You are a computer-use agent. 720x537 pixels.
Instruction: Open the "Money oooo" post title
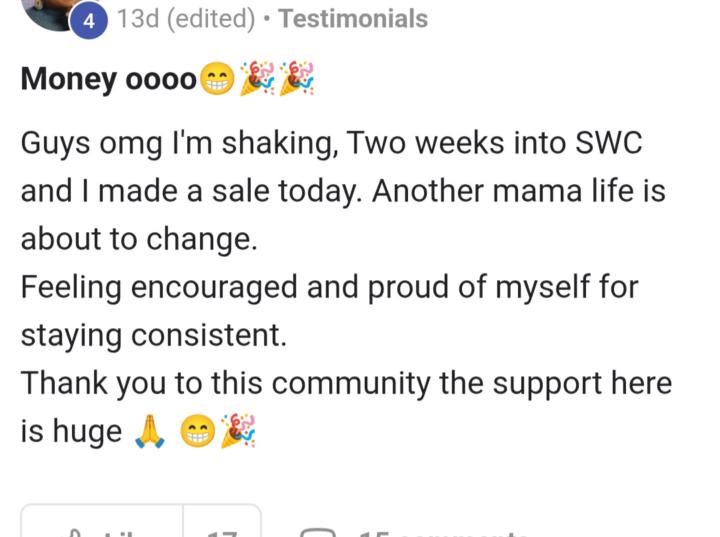click(108, 80)
